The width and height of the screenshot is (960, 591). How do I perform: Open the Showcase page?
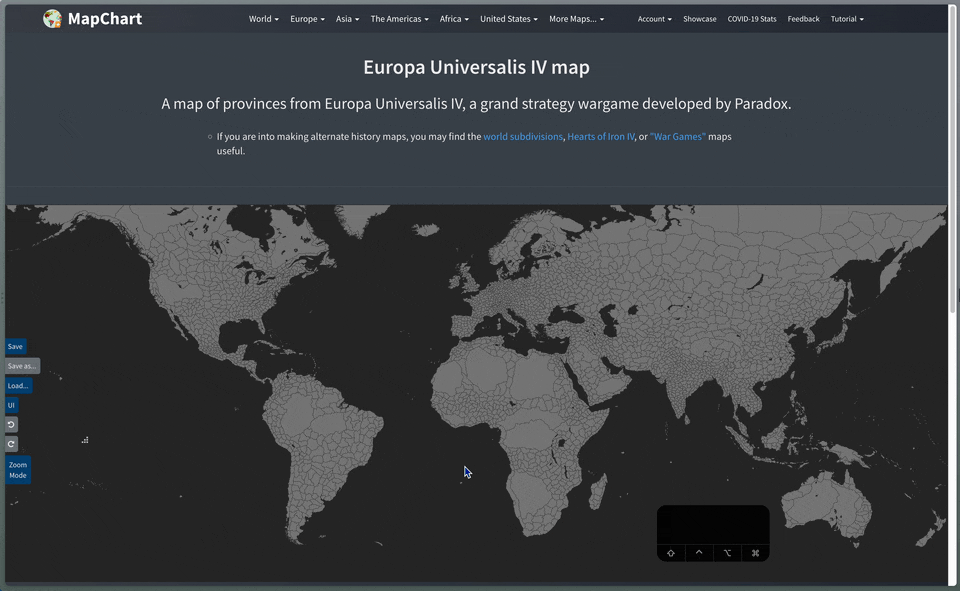click(699, 19)
